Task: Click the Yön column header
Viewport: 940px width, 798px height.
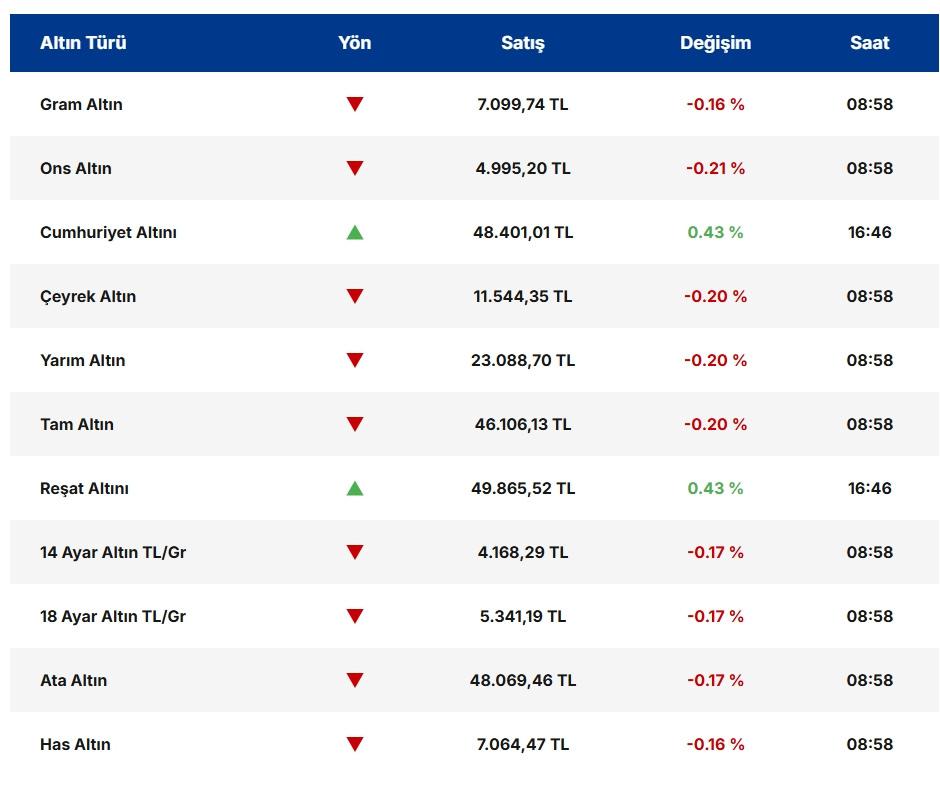Action: coord(354,43)
